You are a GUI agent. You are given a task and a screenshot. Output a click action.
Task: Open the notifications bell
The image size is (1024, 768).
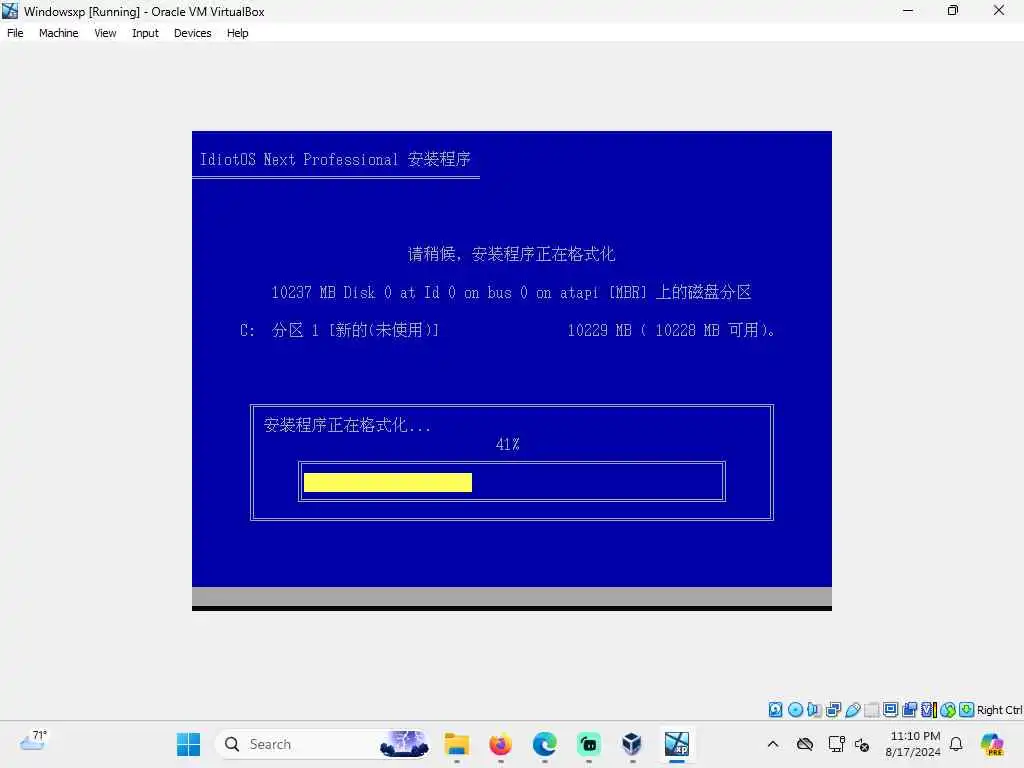(x=956, y=744)
